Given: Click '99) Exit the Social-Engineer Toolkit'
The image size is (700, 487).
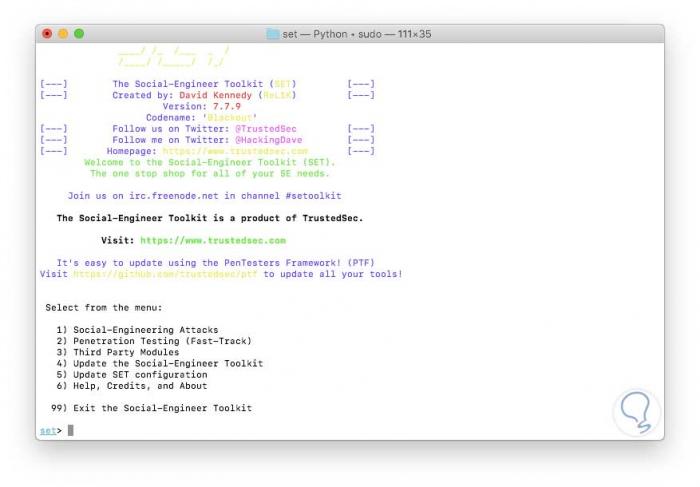Looking at the screenshot, I should point(151,408).
